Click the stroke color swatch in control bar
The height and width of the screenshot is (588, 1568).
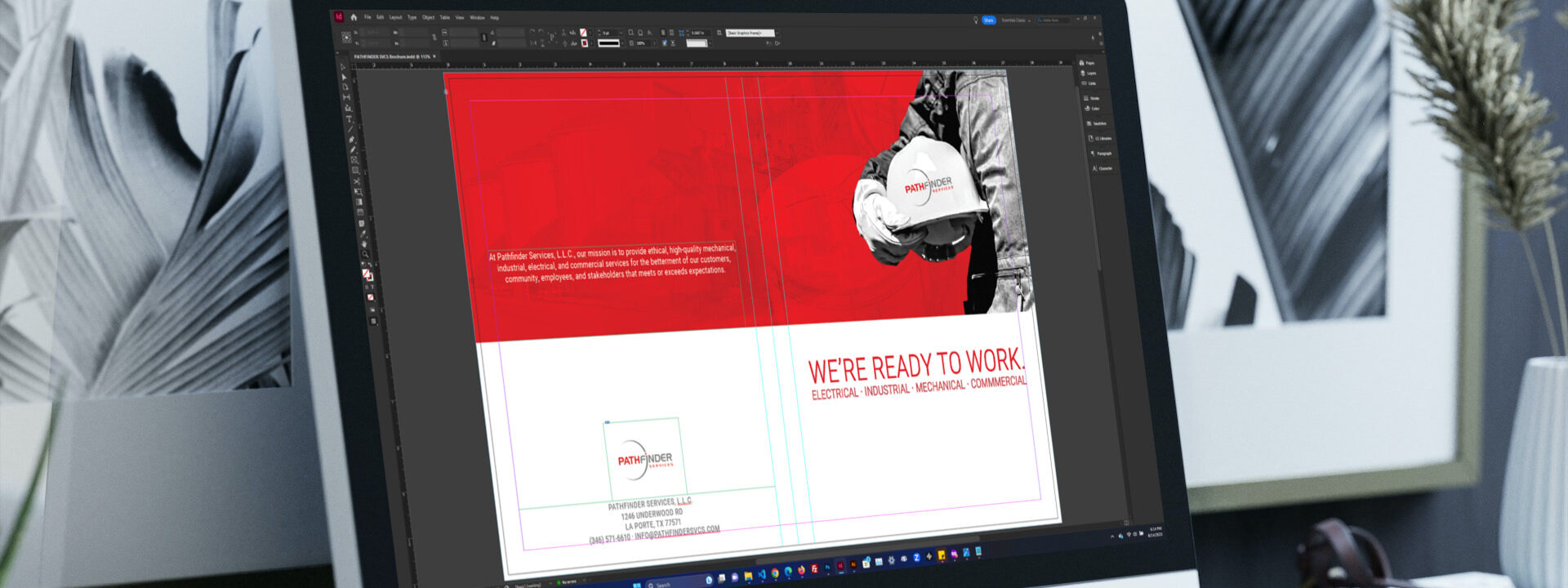(x=584, y=43)
